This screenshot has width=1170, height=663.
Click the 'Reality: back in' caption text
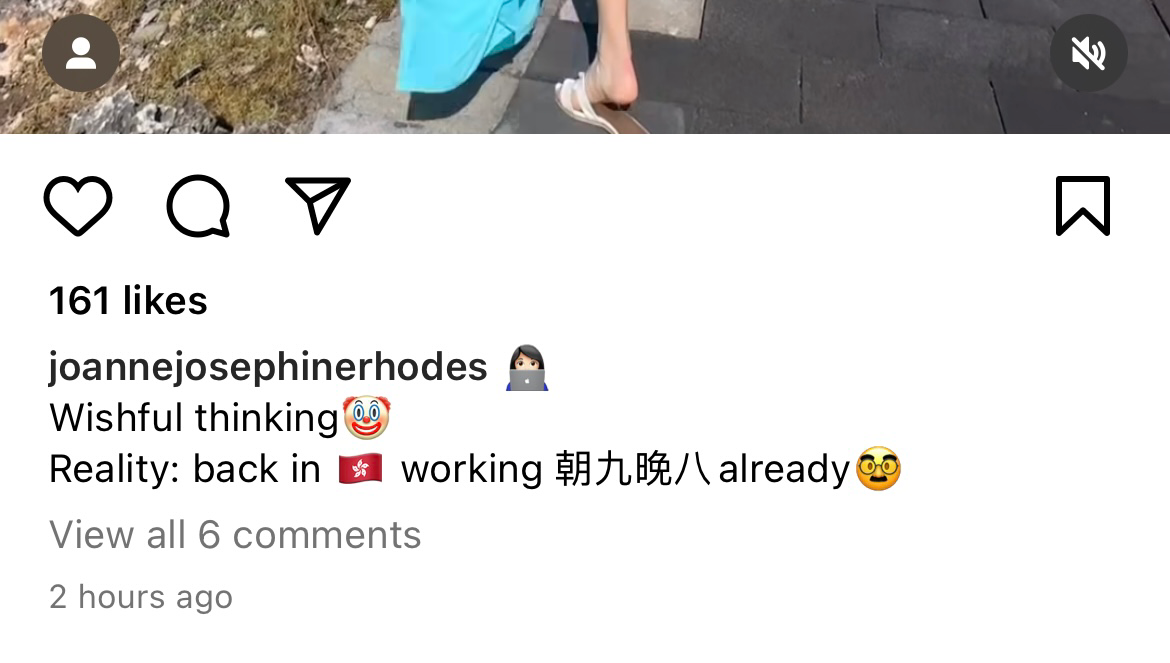pyautogui.click(x=185, y=470)
